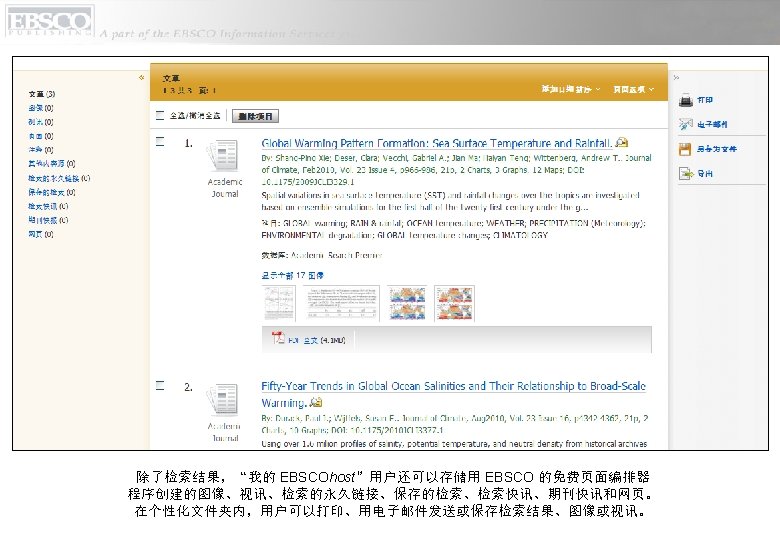Image resolution: width=780 pixels, height=540 pixels.
Task: Click the 导出 export link
Action: coord(705,174)
